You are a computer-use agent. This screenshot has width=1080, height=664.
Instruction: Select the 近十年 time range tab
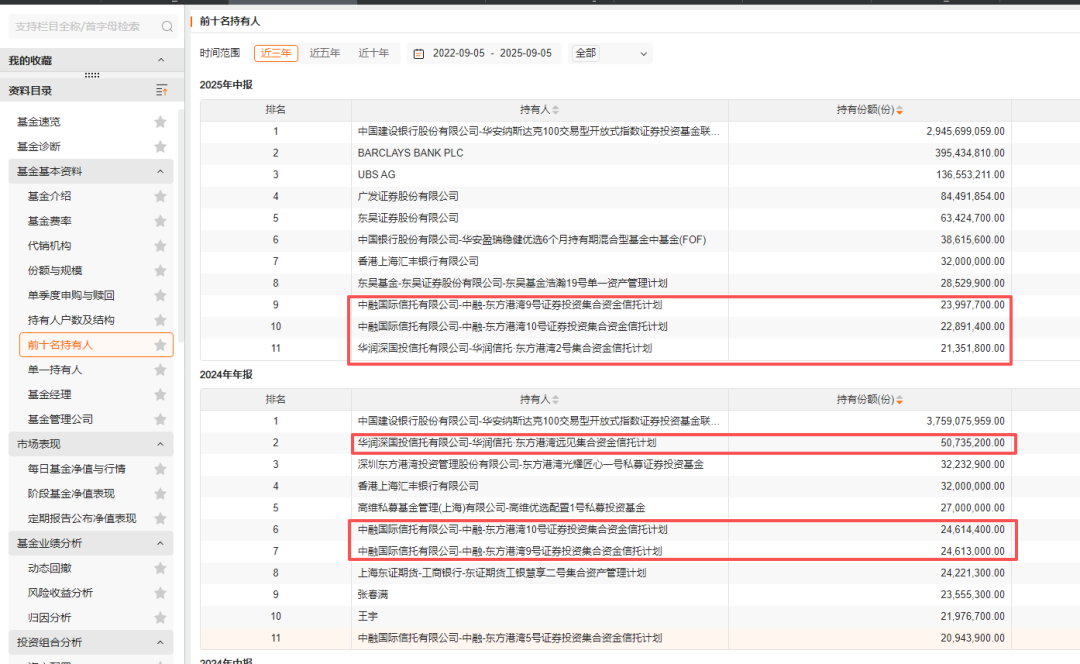point(375,53)
